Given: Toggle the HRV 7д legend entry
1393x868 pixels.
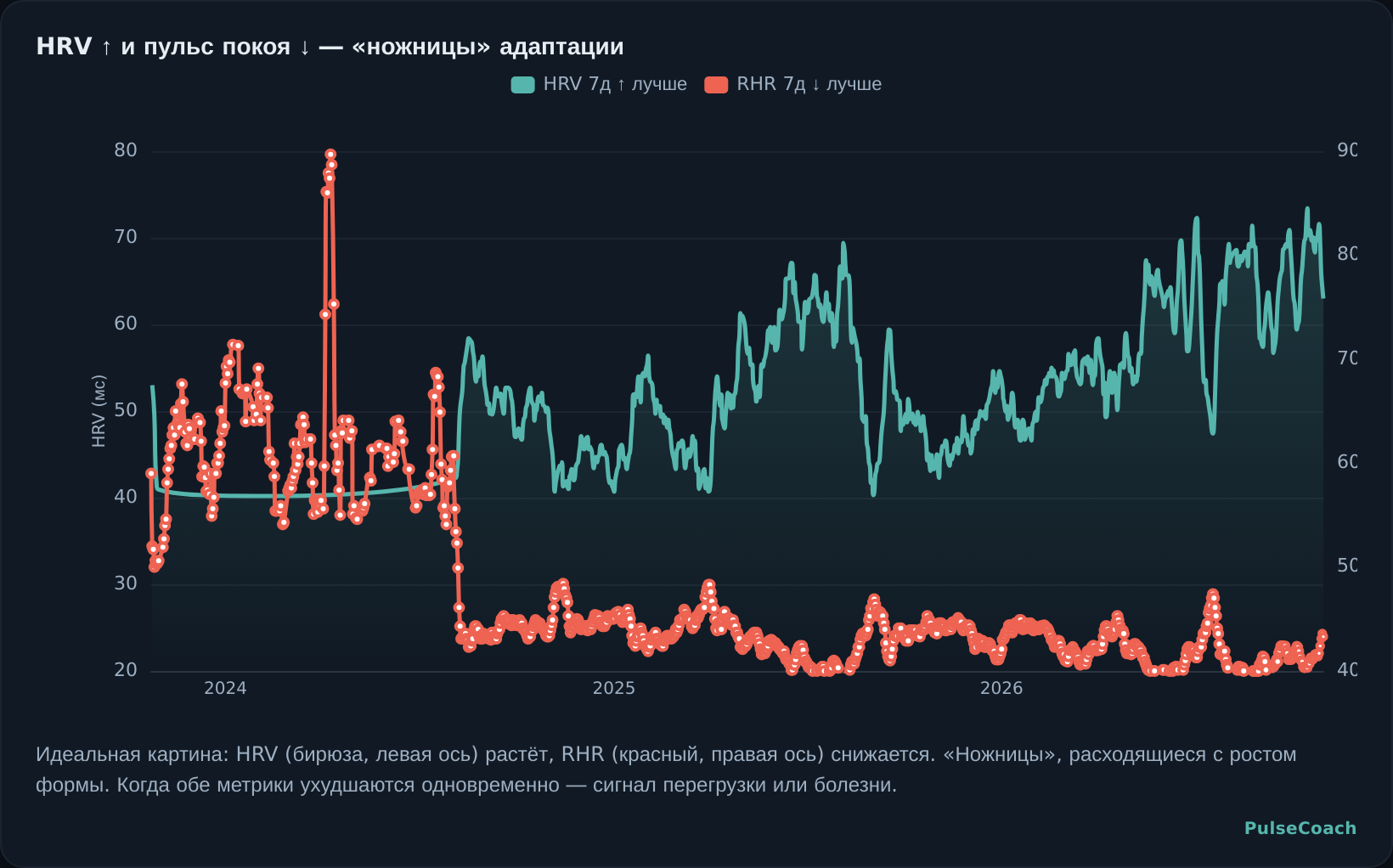Looking at the screenshot, I should (599, 84).
